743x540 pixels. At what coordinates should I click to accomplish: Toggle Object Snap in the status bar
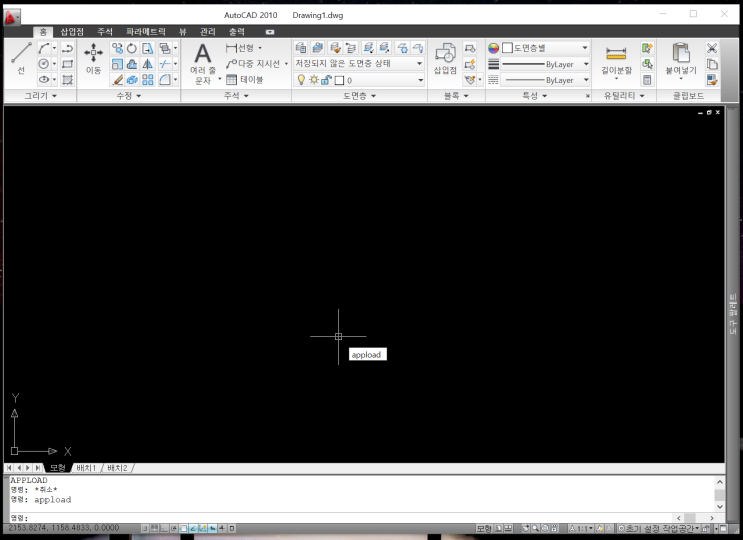[183, 528]
